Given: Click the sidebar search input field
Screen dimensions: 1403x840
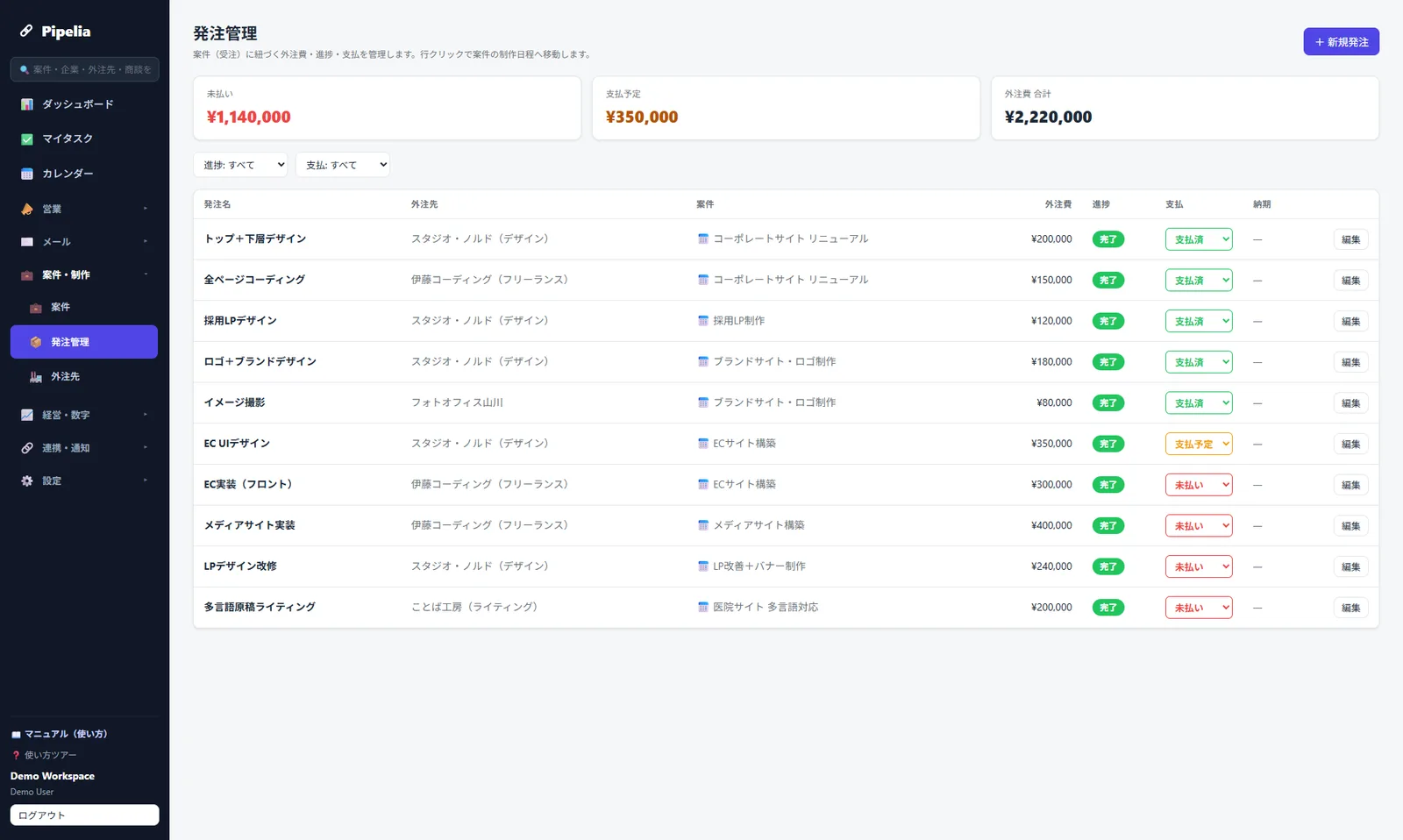Looking at the screenshot, I should pos(84,69).
